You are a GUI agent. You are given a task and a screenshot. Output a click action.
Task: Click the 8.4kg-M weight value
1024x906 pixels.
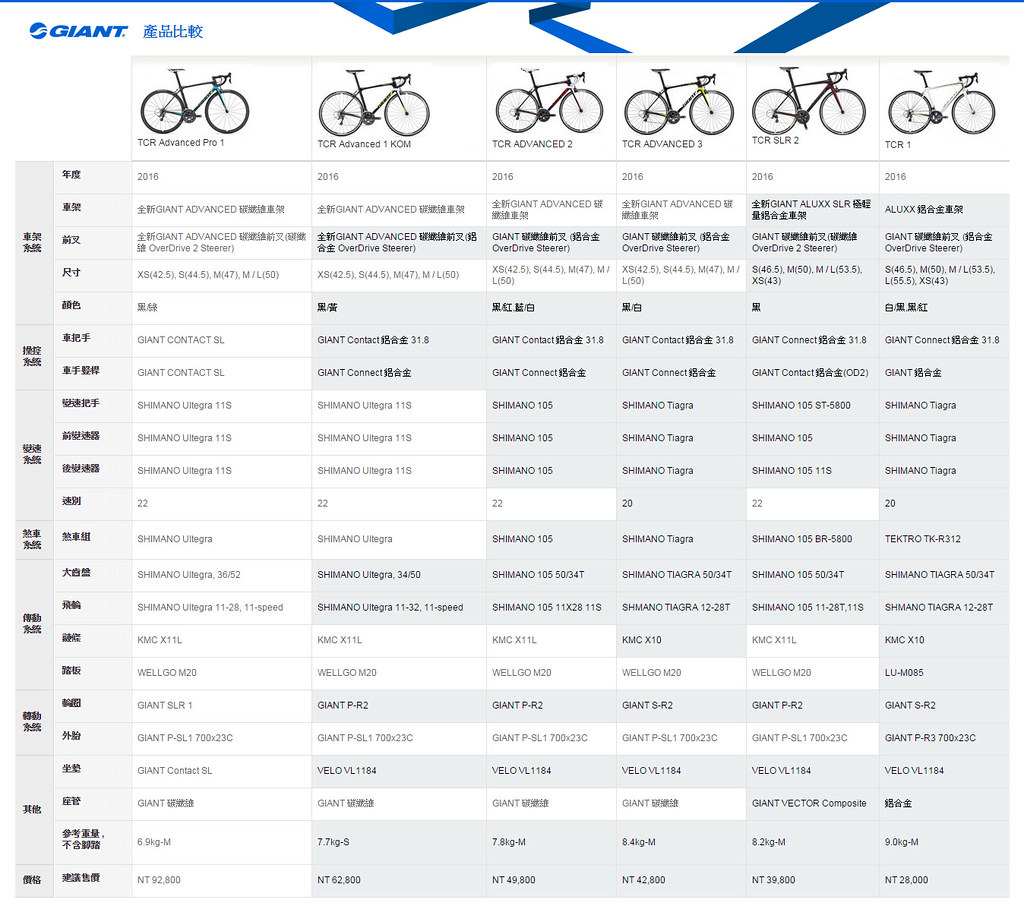[639, 842]
